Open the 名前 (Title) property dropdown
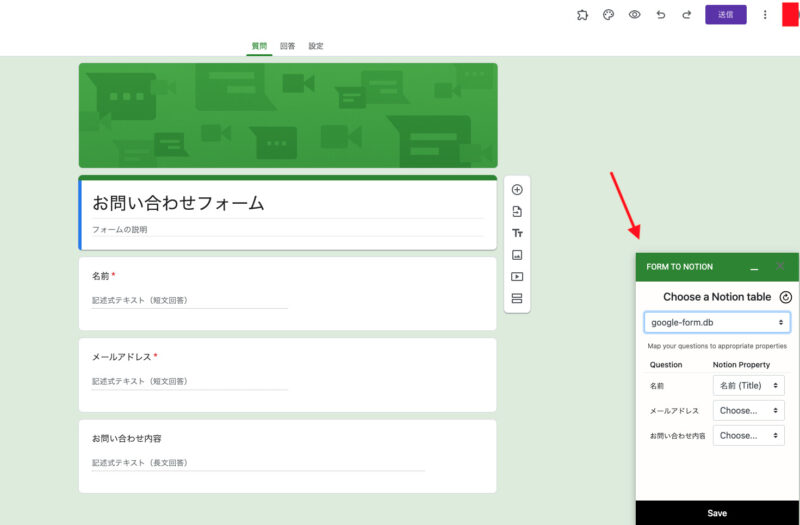This screenshot has height=525, width=800. point(748,386)
